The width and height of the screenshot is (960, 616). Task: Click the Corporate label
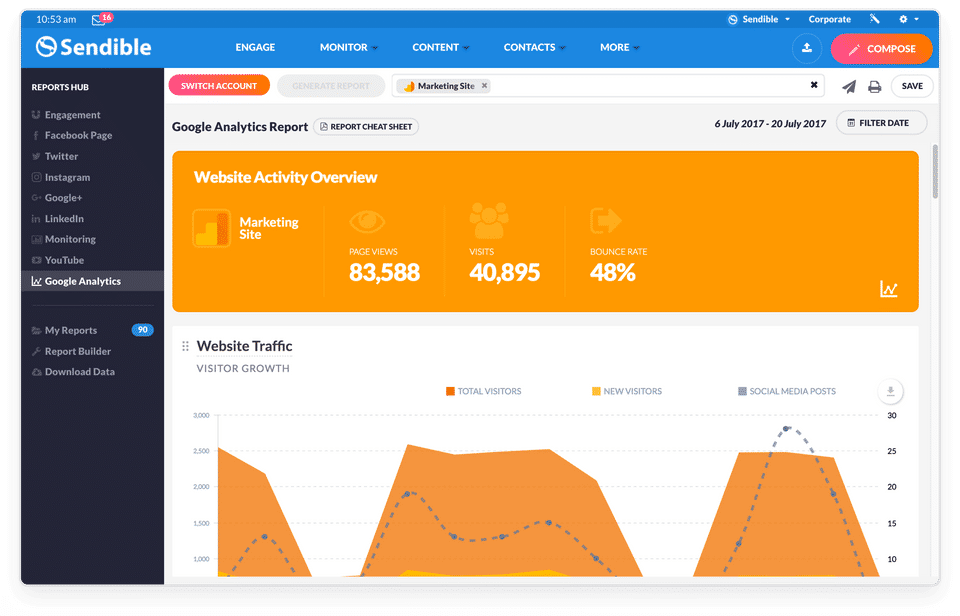click(x=830, y=19)
